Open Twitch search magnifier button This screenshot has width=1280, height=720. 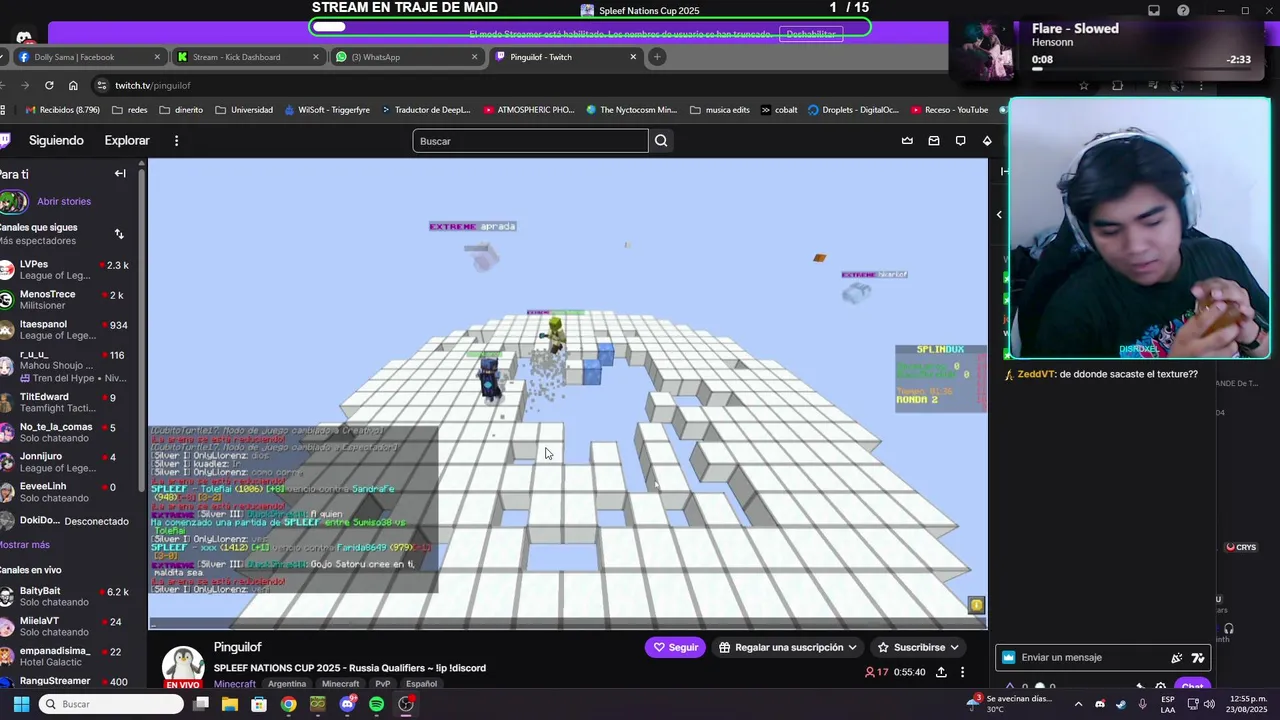tap(661, 141)
